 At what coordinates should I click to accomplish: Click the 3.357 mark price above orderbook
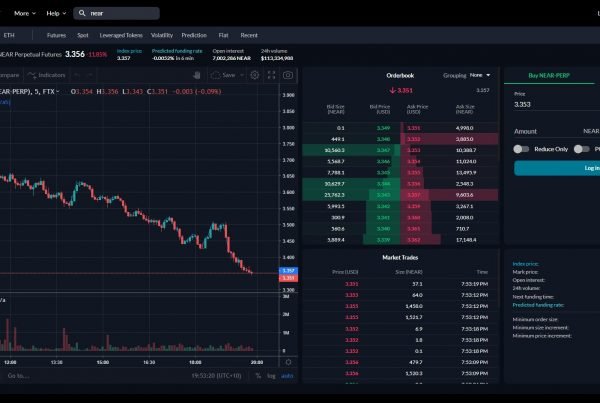click(x=483, y=90)
